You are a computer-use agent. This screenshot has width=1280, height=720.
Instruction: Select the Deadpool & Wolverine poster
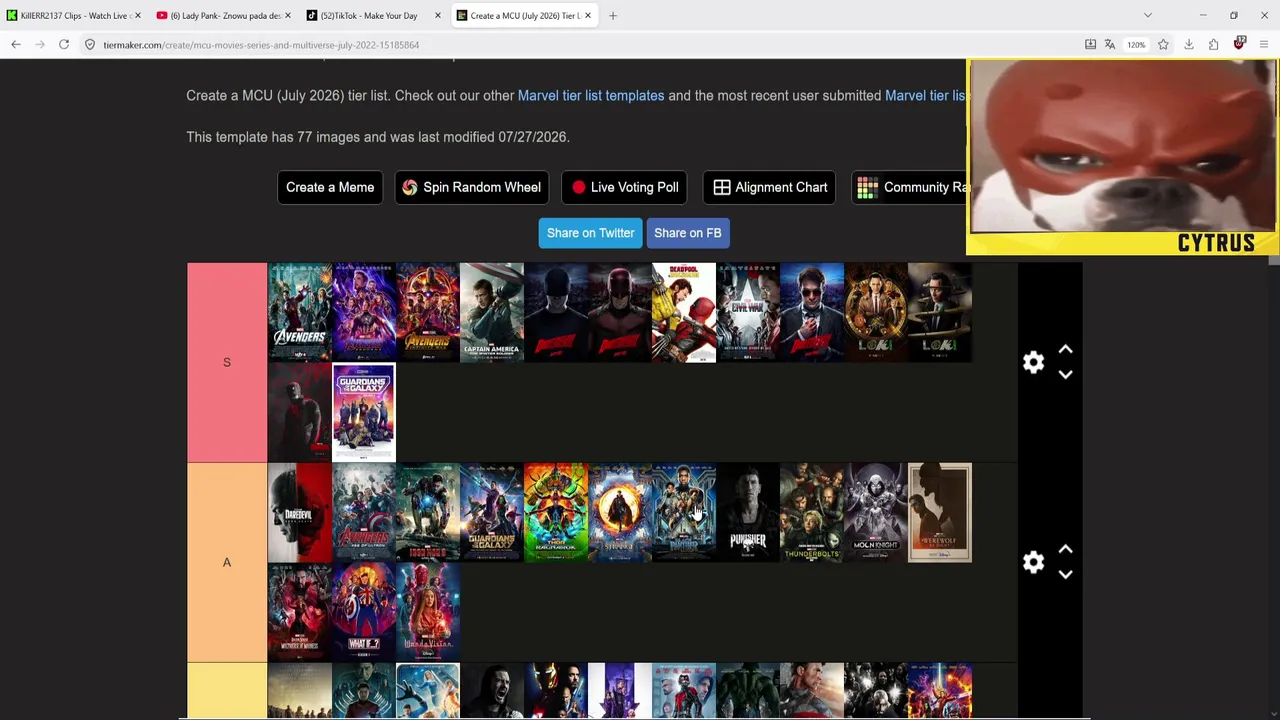click(x=684, y=312)
